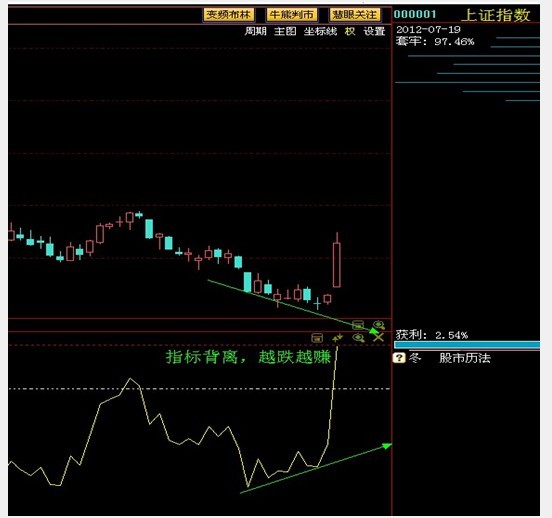The width and height of the screenshot is (552, 518).
Task: Click the tall red candlestick on the chart
Action: (337, 265)
